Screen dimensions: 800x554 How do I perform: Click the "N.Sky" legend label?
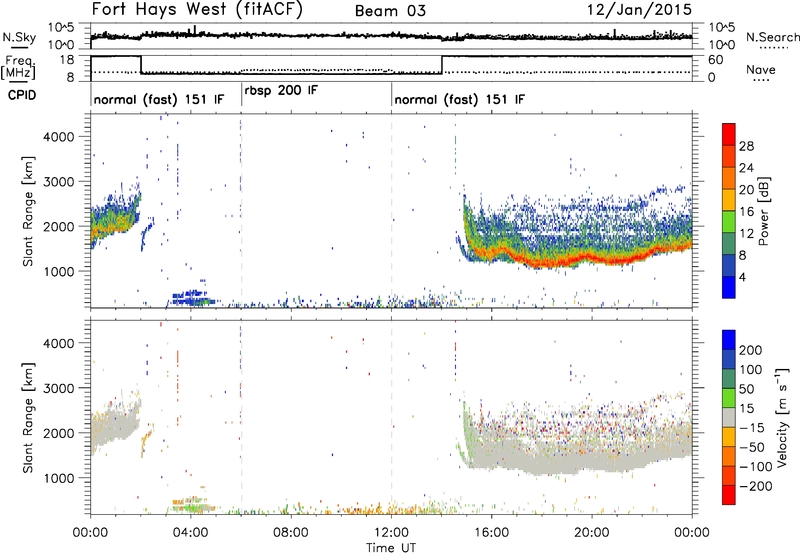pyautogui.click(x=19, y=37)
